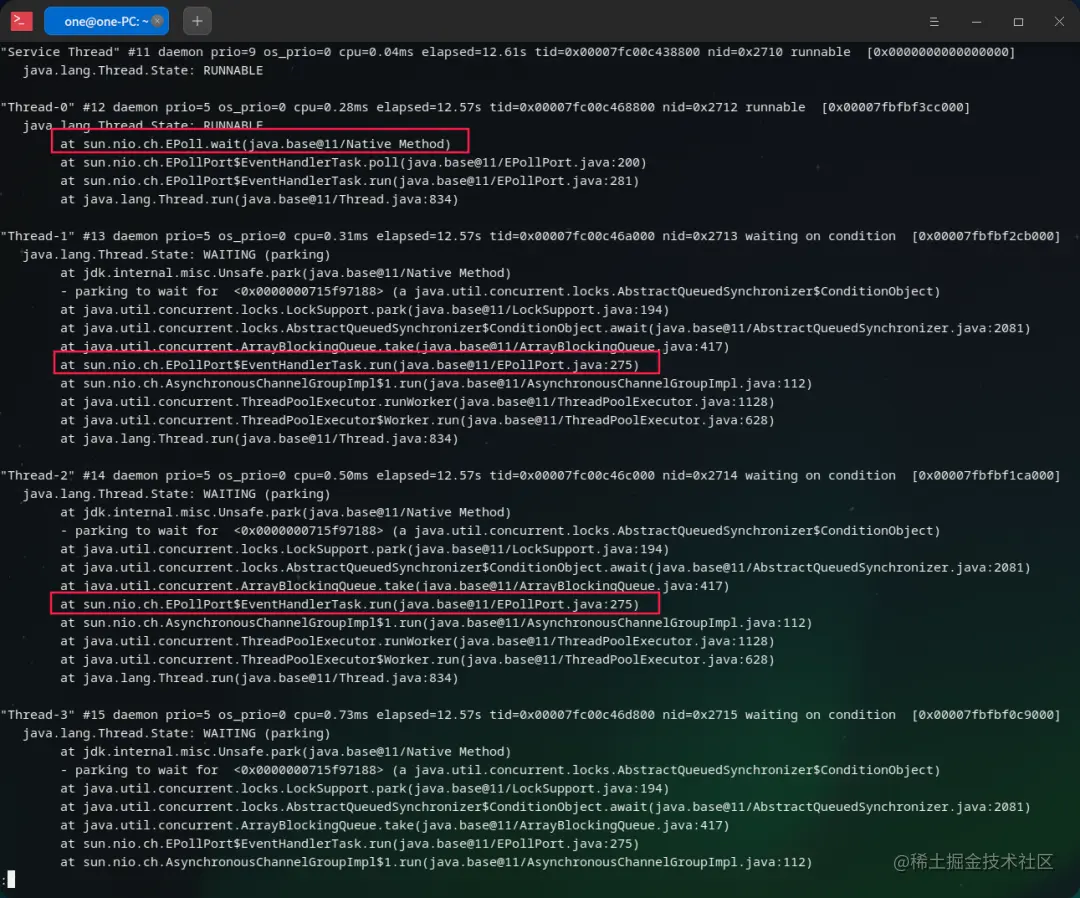
Task: Click ThreadPoolExecutor$Worker.run line under Thread-1
Action: pyautogui.click(x=417, y=420)
